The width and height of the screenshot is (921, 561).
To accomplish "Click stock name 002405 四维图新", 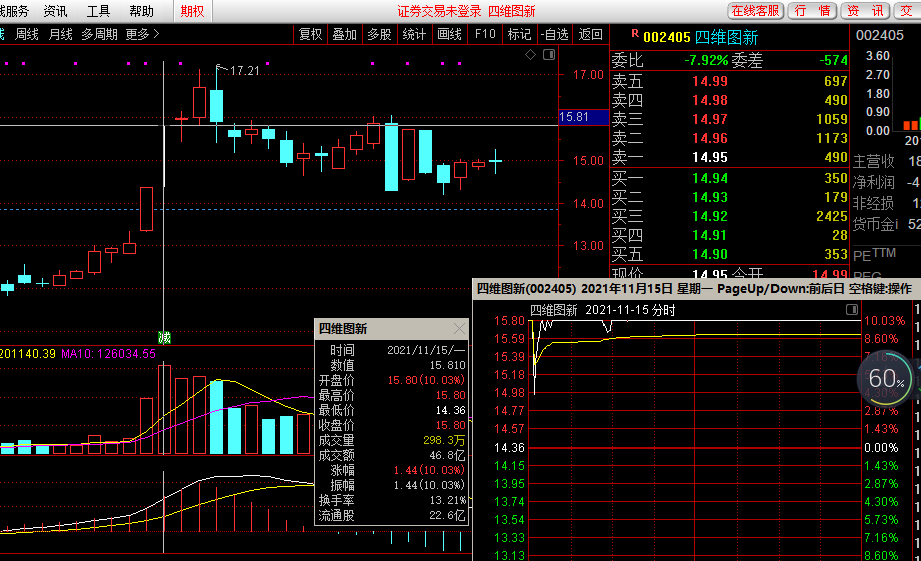I will pos(701,38).
